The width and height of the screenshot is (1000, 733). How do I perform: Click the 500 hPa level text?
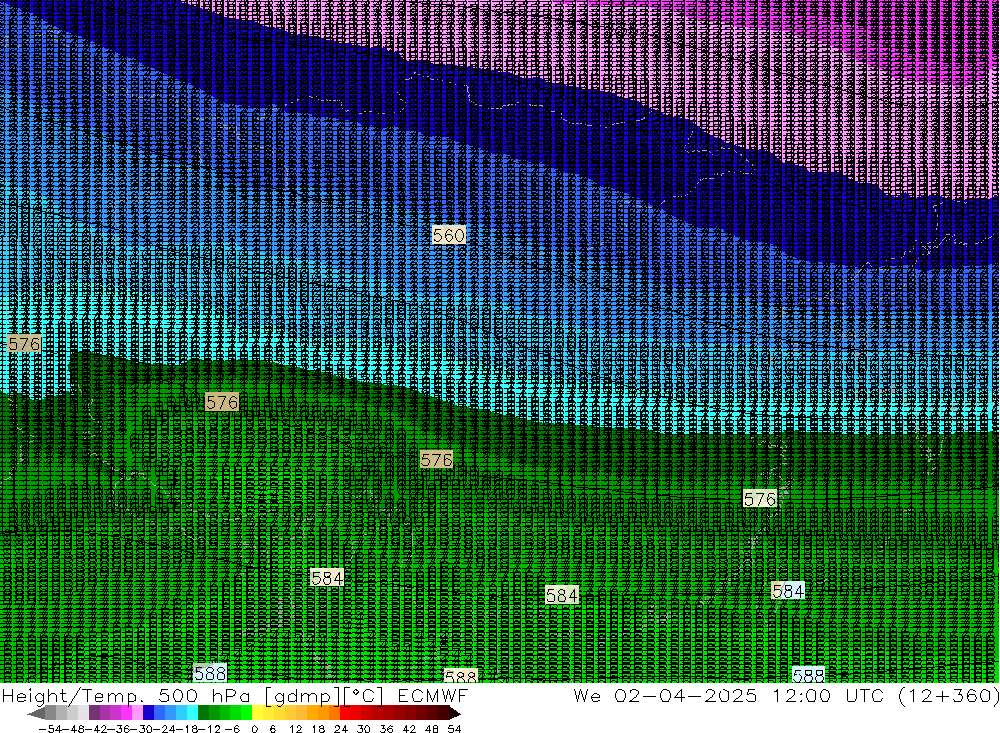(x=204, y=696)
